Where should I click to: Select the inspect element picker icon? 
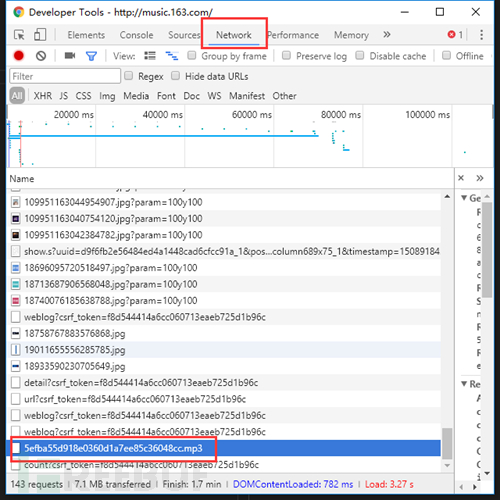click(x=19, y=35)
